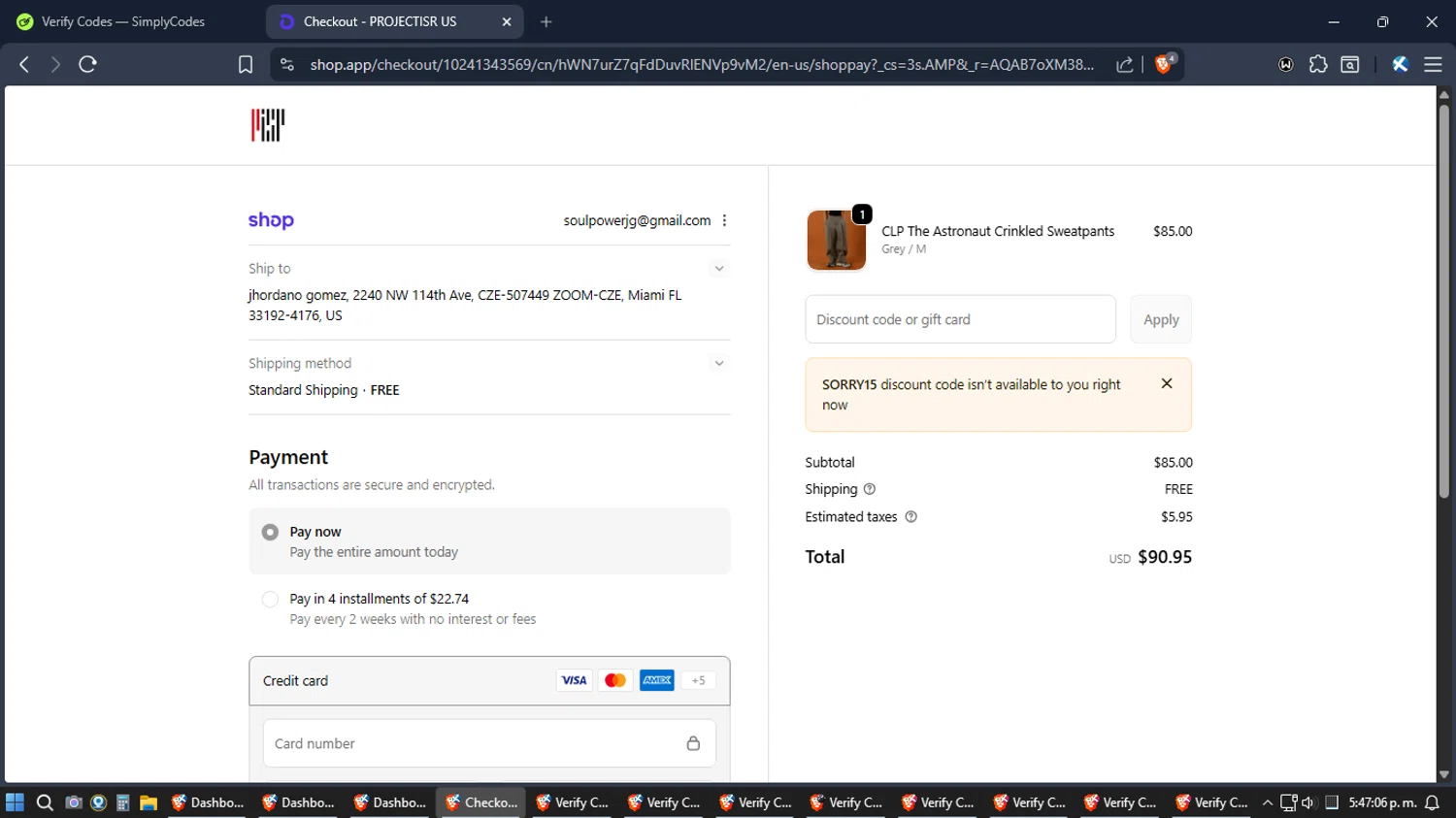1456x818 pixels.
Task: Reload the checkout page
Action: pos(87,64)
